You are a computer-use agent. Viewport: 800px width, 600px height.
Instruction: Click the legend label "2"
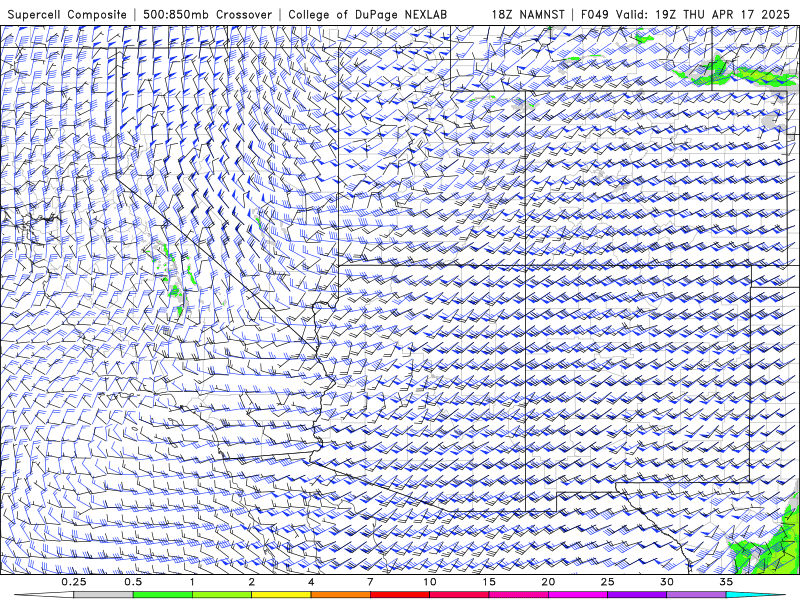coord(252,582)
